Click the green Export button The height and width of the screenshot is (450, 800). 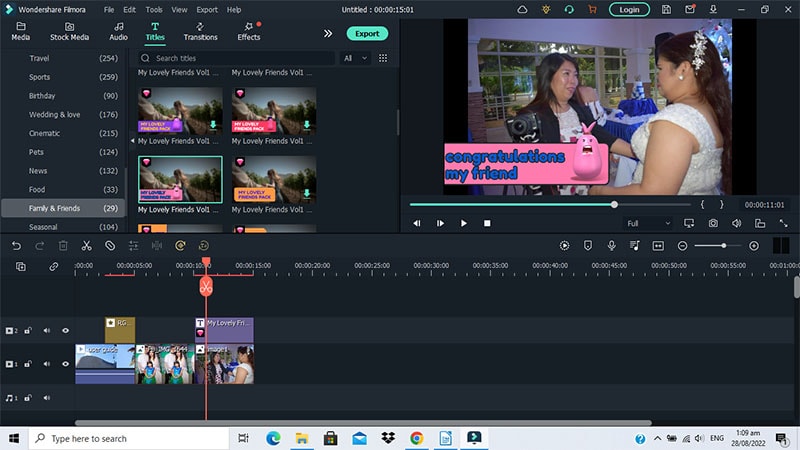tap(367, 34)
